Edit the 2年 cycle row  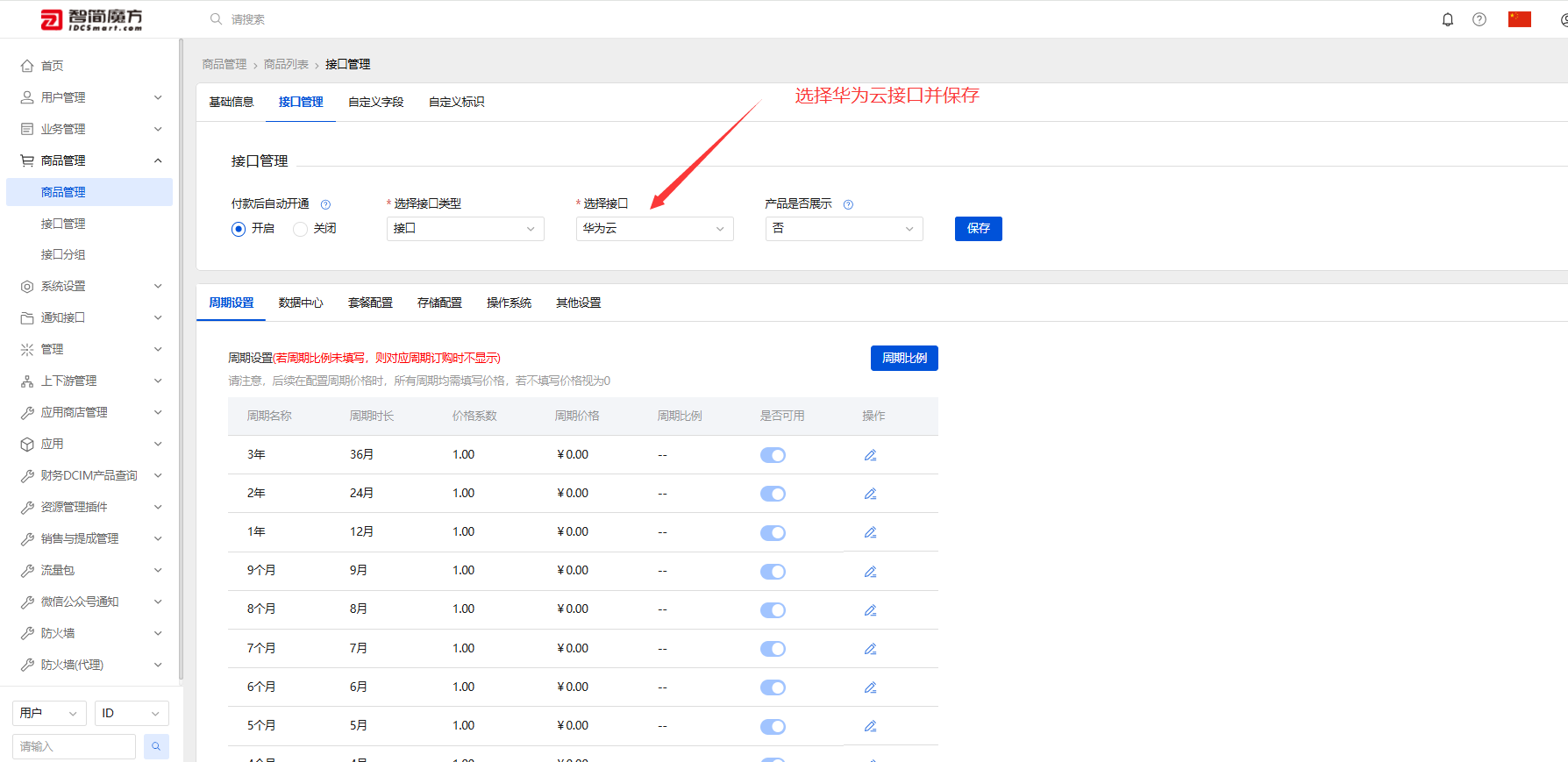click(870, 494)
